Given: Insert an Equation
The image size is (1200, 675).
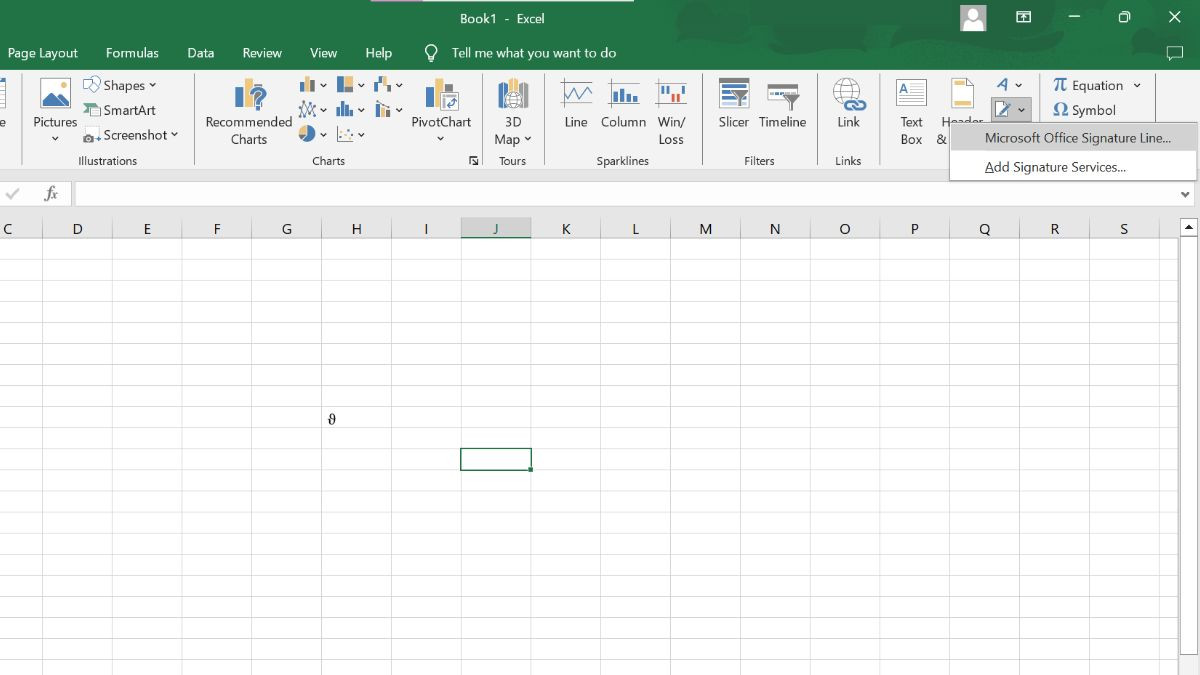Looking at the screenshot, I should point(1088,85).
